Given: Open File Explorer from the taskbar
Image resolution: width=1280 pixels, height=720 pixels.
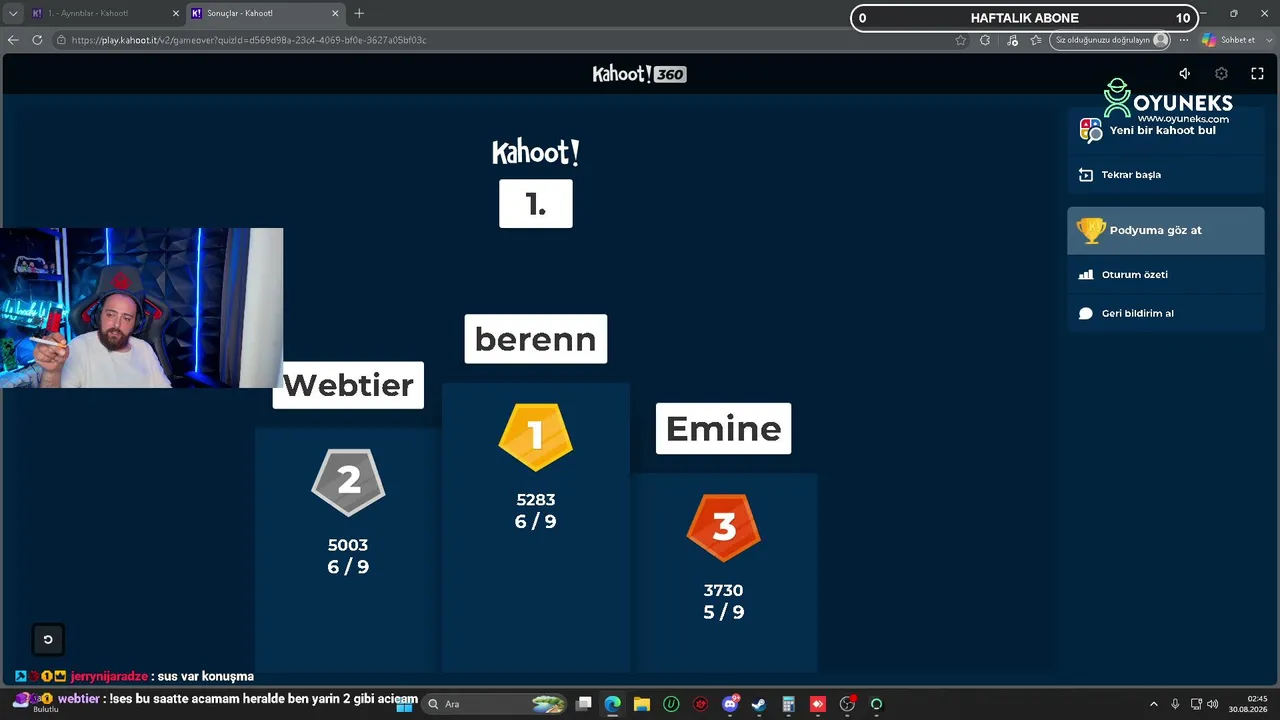Looking at the screenshot, I should pyautogui.click(x=641, y=704).
